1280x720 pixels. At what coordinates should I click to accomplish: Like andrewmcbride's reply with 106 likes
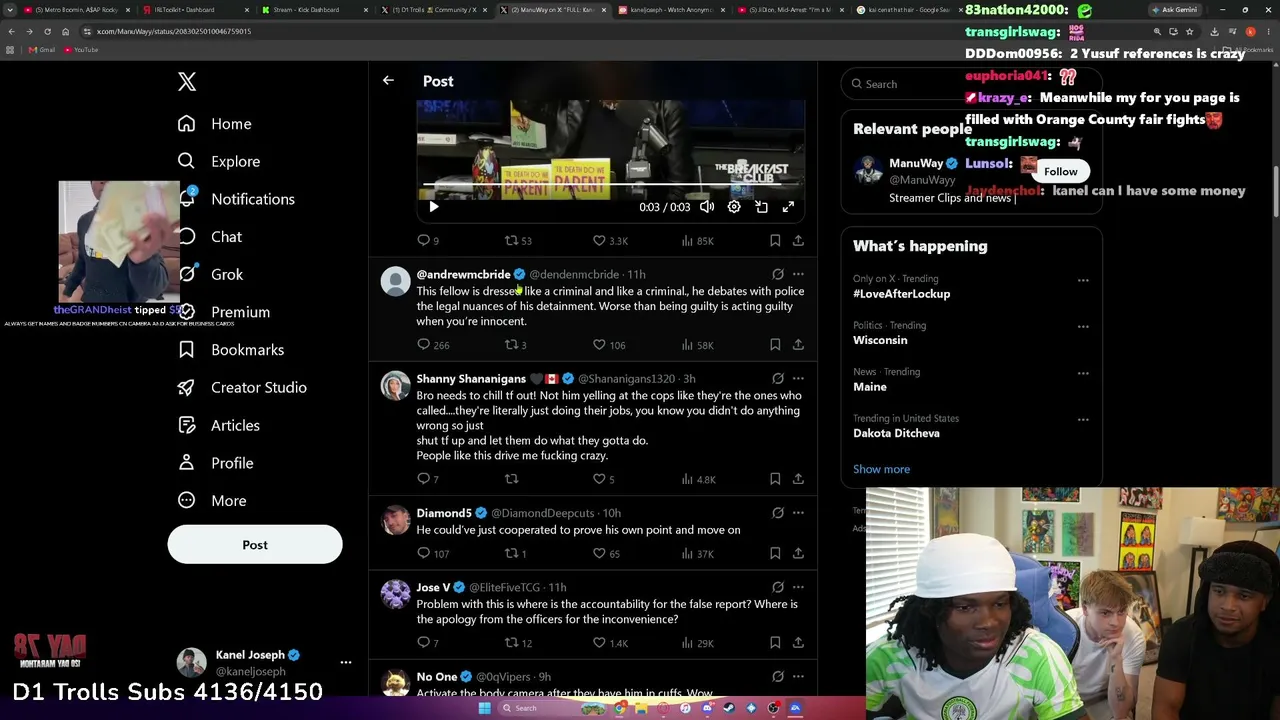608,345
